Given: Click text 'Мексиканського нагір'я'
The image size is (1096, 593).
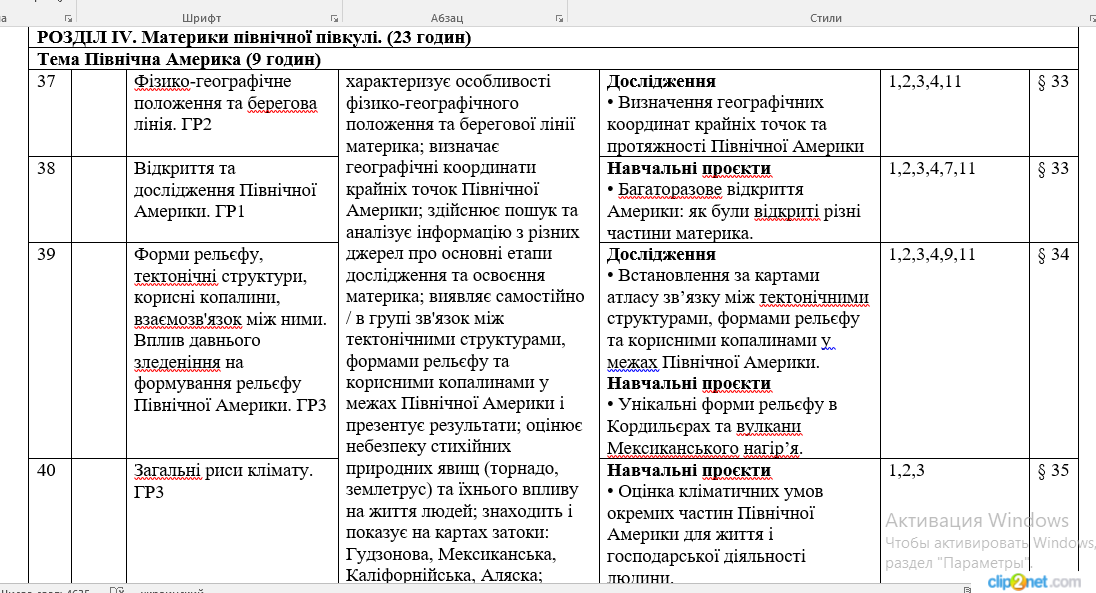Looking at the screenshot, I should tap(705, 448).
